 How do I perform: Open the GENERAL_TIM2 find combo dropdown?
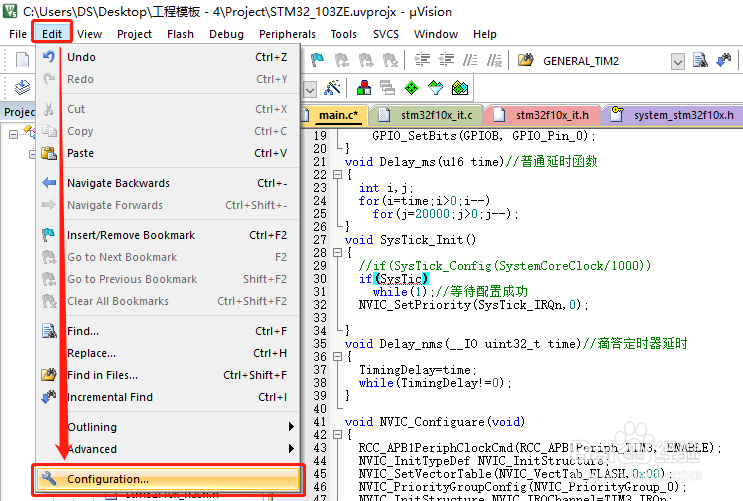click(x=678, y=61)
